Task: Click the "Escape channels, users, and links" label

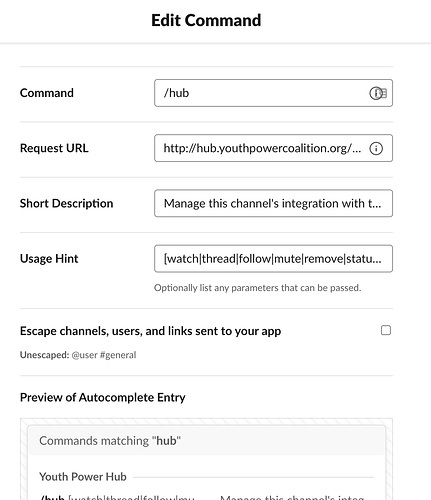Action: pyautogui.click(x=150, y=331)
